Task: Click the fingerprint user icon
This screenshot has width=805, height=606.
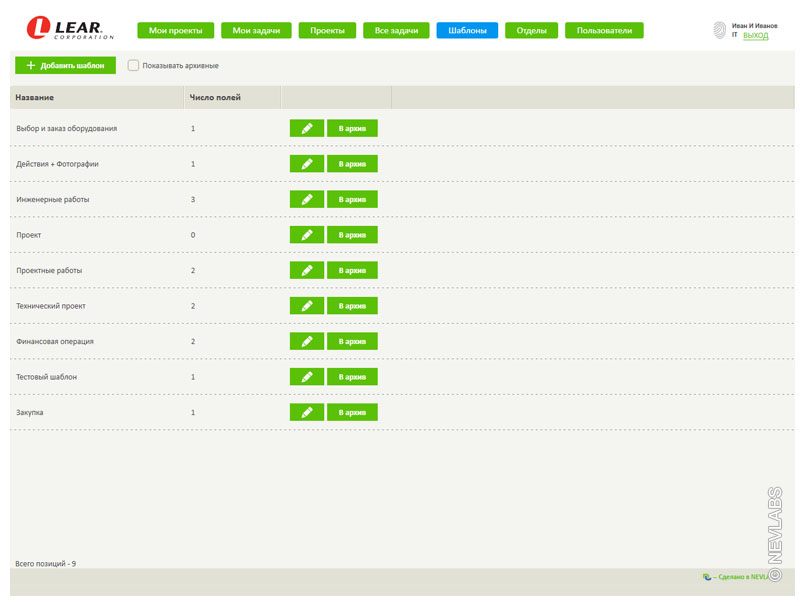Action: tap(719, 30)
